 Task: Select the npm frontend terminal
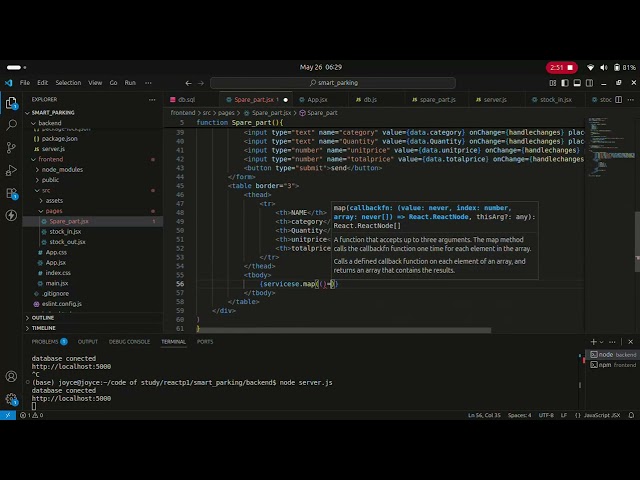point(613,365)
